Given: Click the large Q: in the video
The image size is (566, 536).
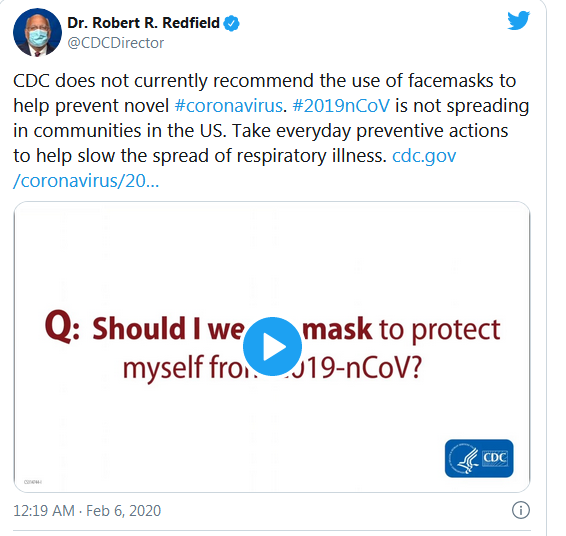Looking at the screenshot, I should pyautogui.click(x=62, y=327).
